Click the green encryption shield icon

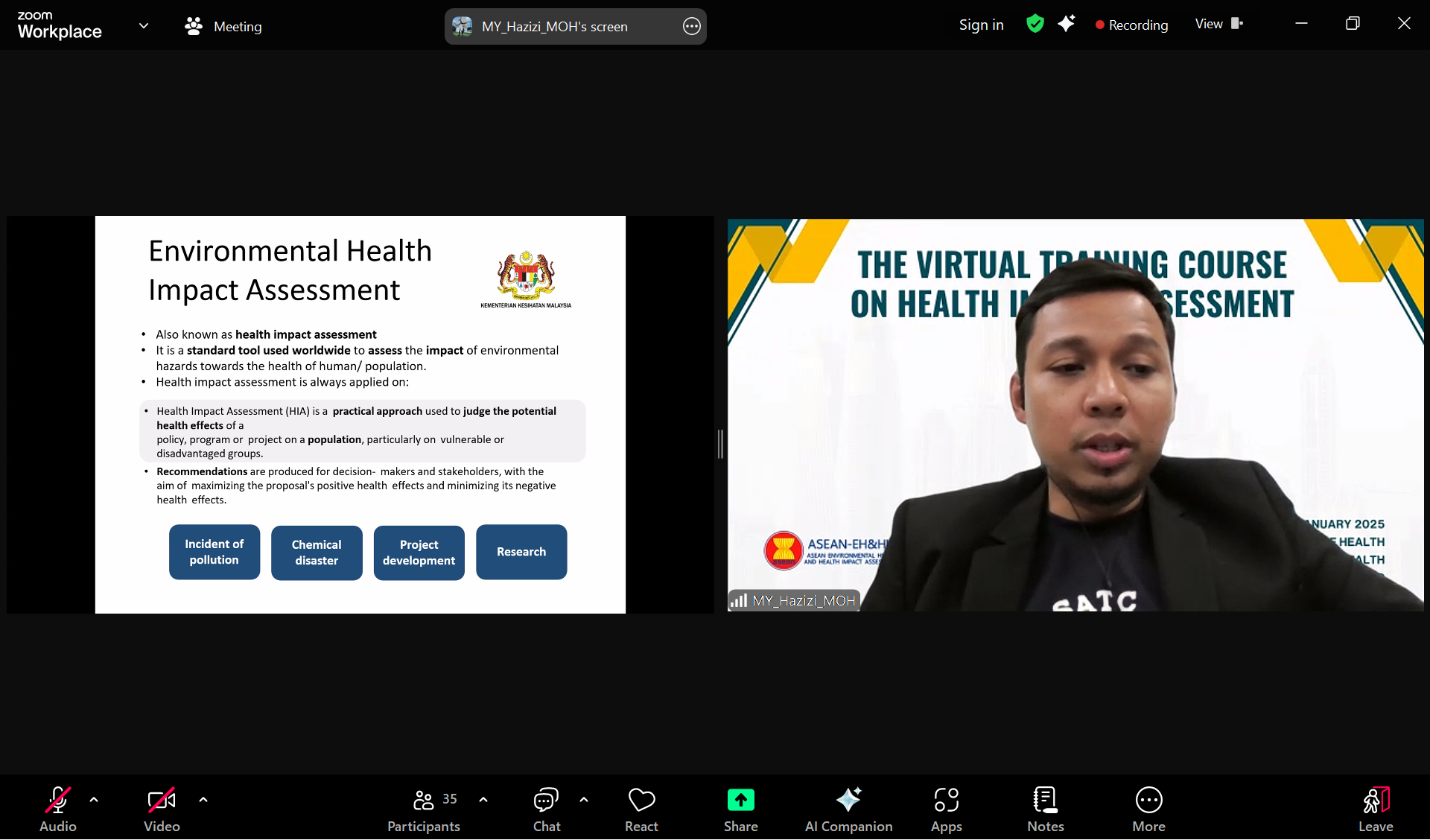pos(1035,24)
